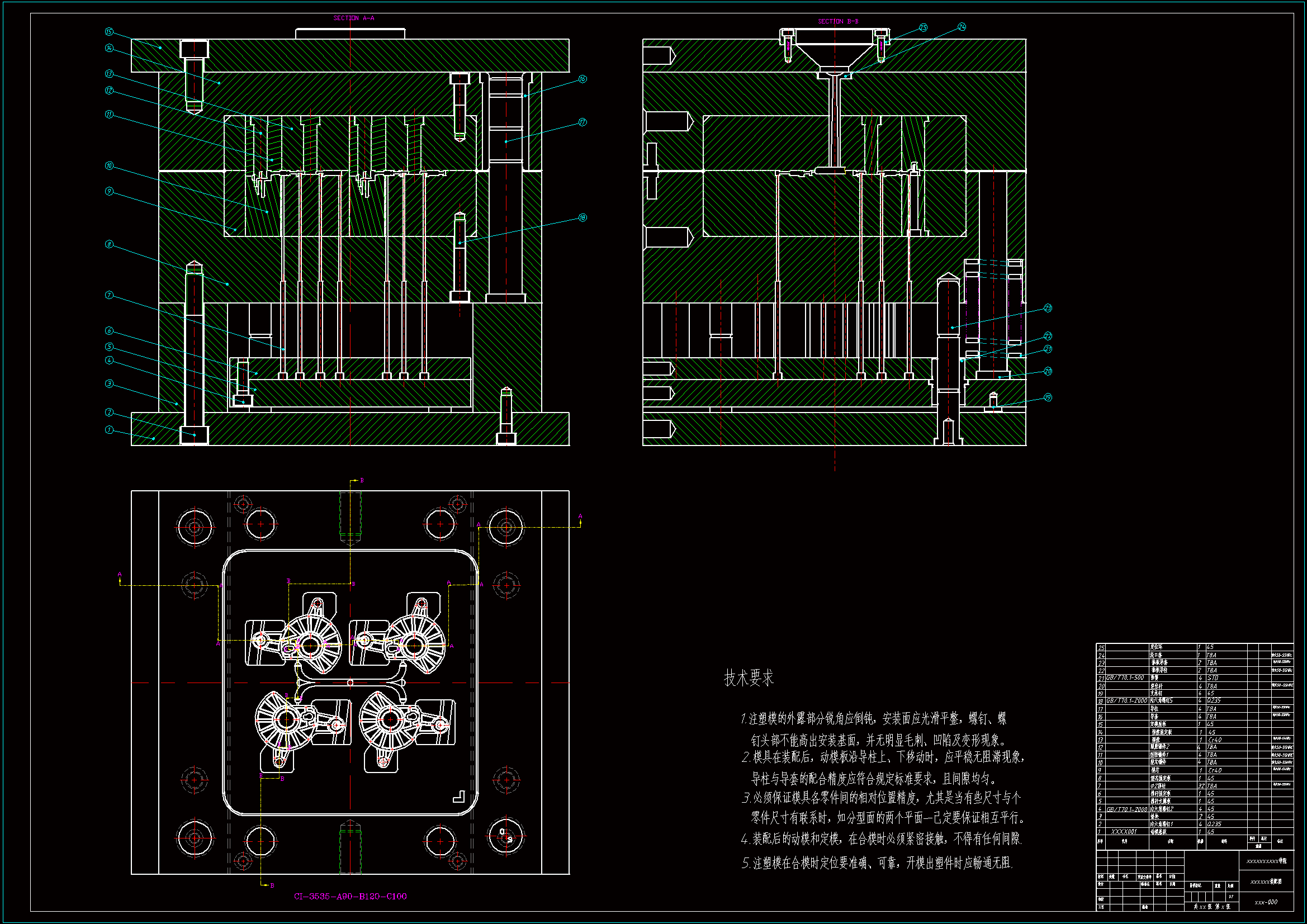Click technical requirement note 4 text
The image size is (1307, 924).
pos(881,838)
